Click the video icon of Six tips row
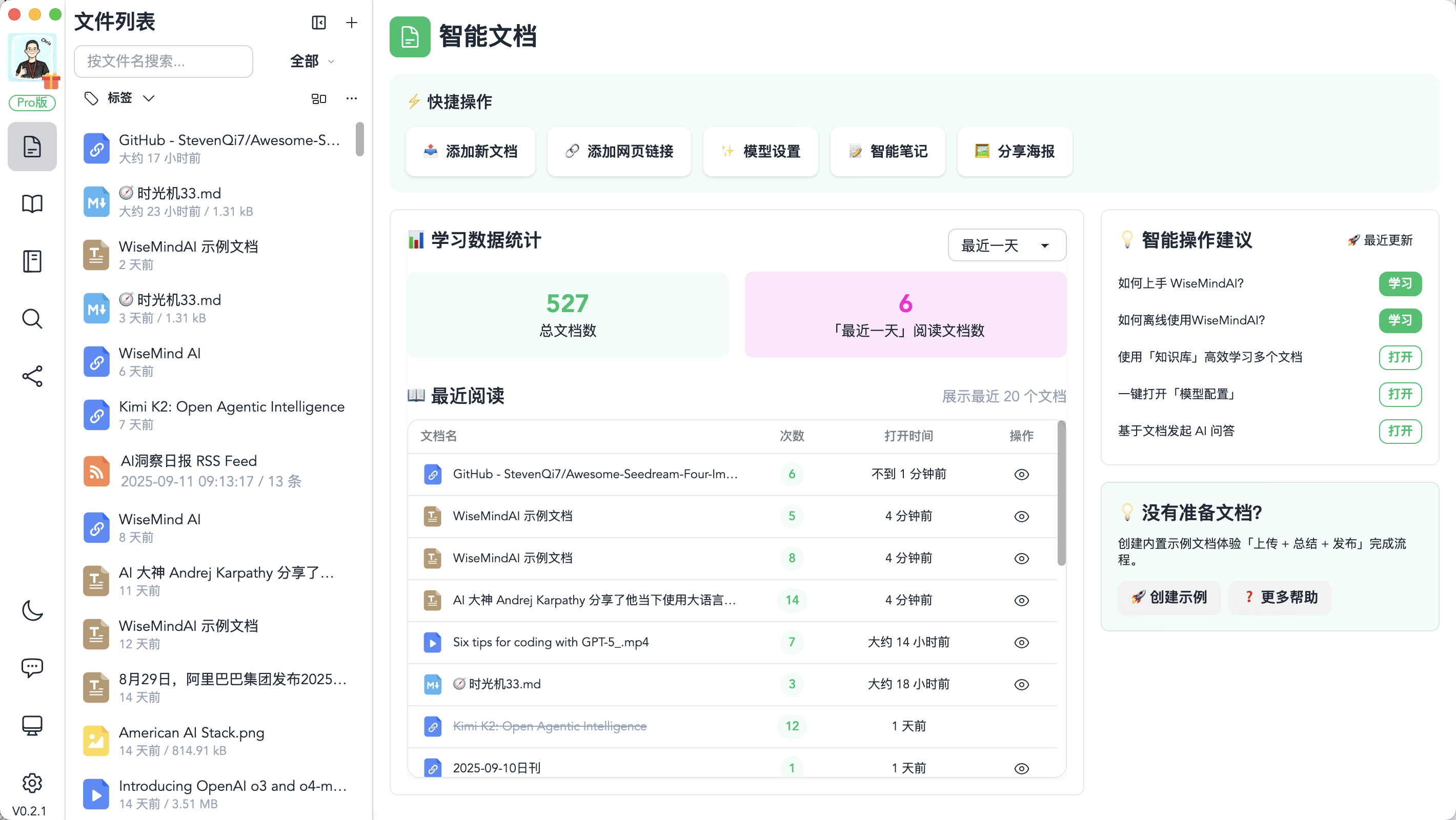Screen dimensions: 1456x820 432,643
